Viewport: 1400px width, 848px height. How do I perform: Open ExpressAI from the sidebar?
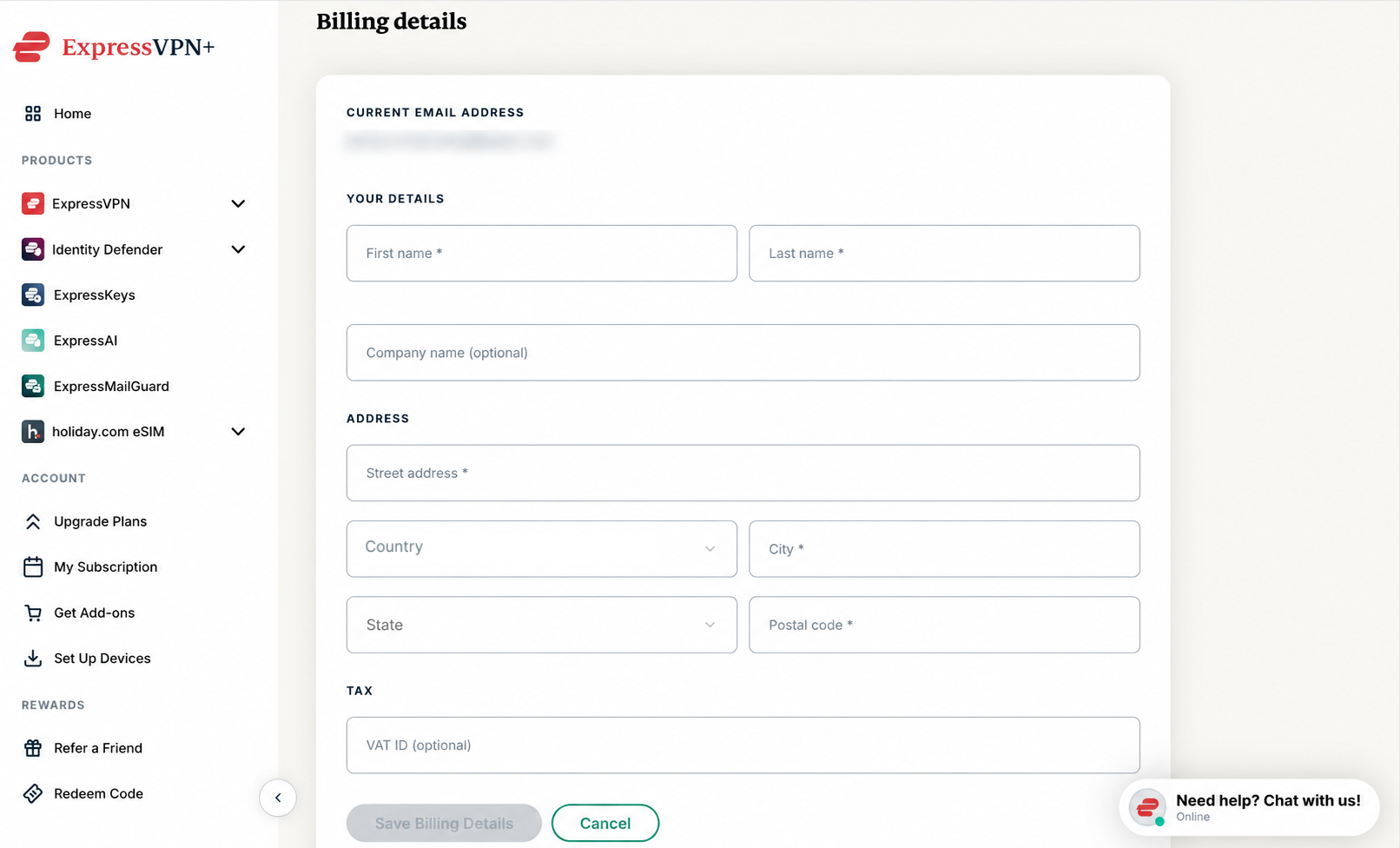85,341
